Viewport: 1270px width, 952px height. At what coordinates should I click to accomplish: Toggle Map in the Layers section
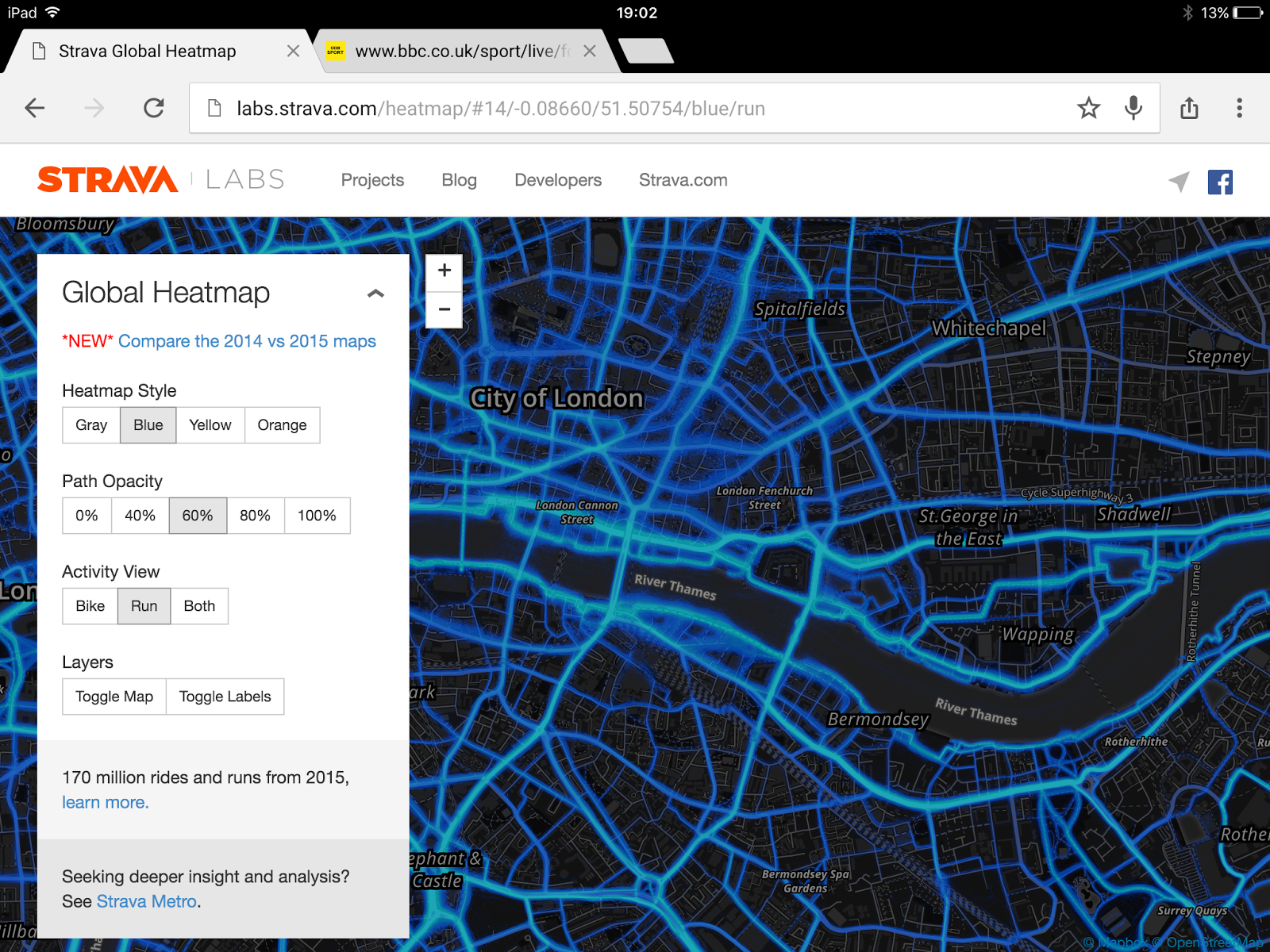[x=114, y=696]
